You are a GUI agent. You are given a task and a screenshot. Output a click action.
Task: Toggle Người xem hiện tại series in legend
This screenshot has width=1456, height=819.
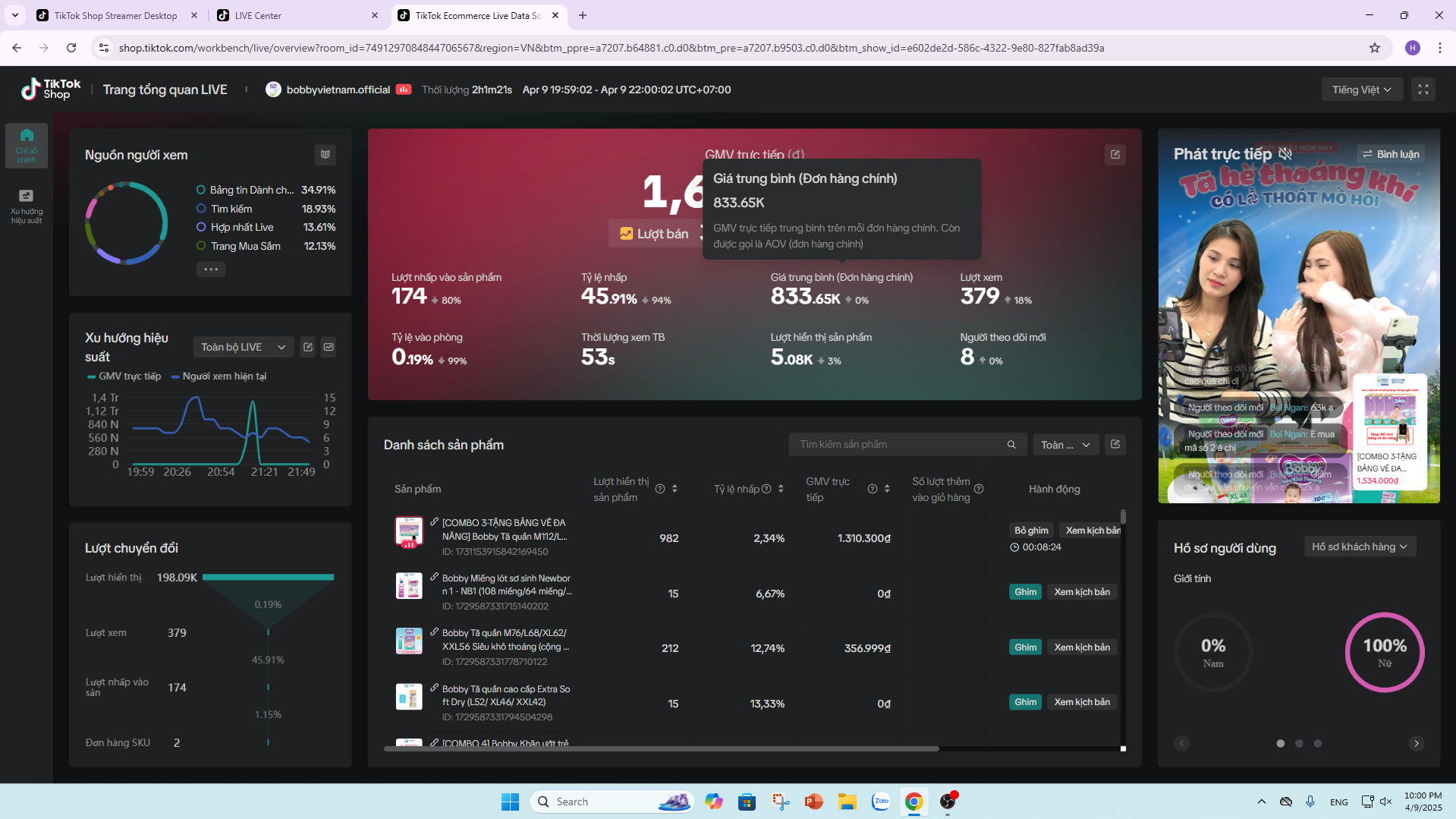point(219,376)
